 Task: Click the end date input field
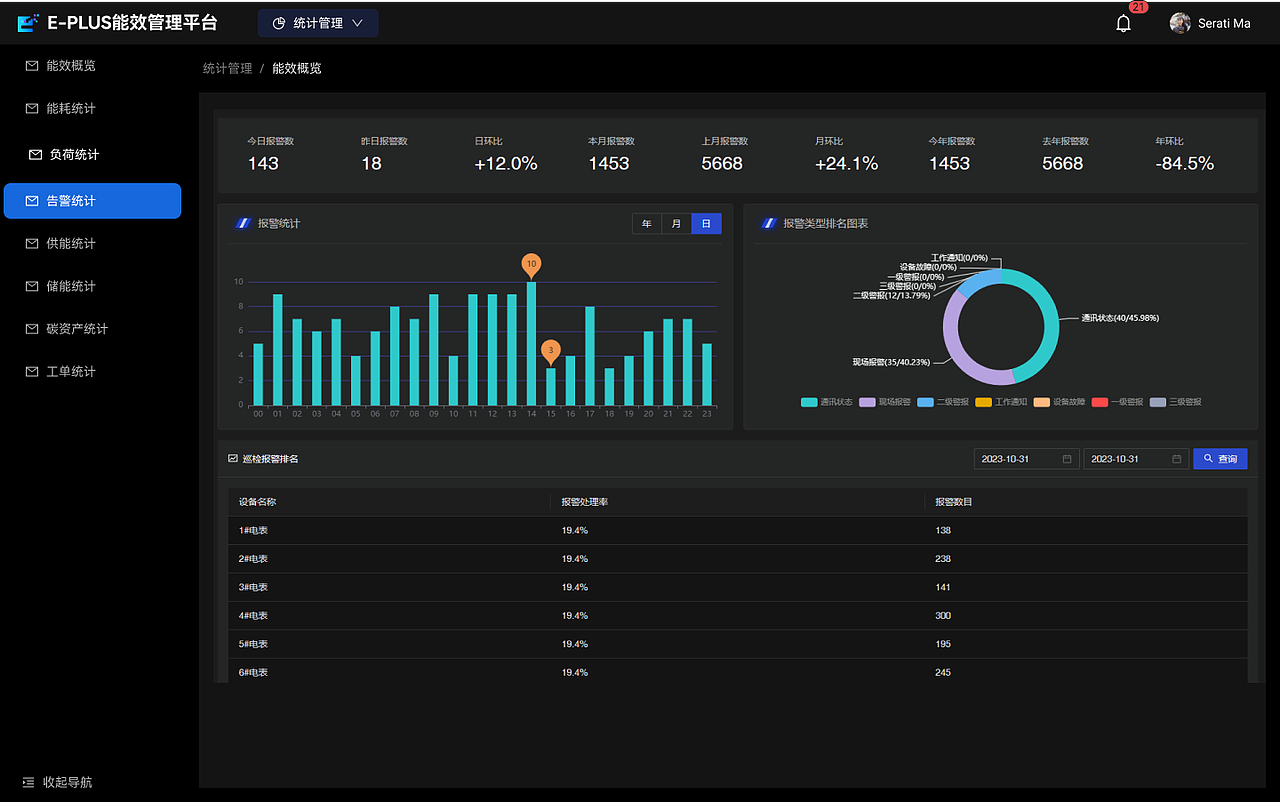tap(1136, 459)
